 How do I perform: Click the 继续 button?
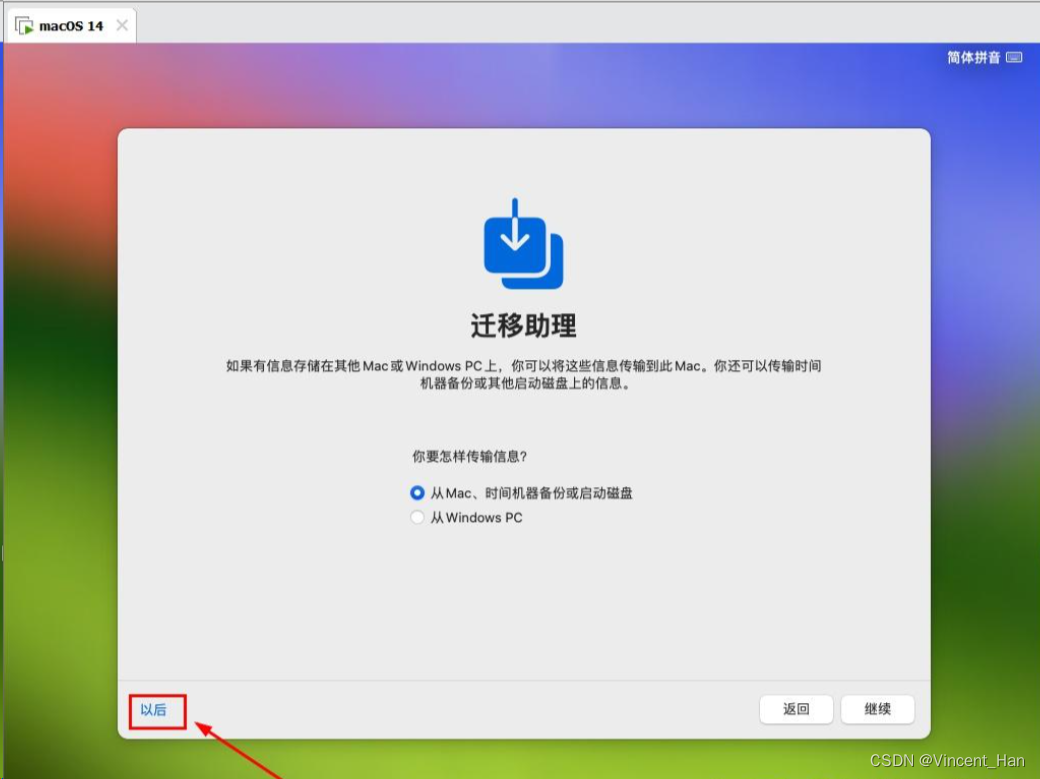tap(878, 709)
